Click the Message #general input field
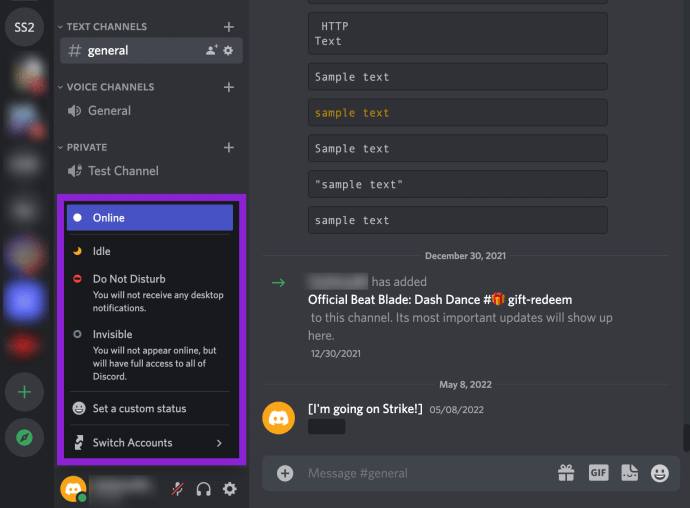Image resolution: width=690 pixels, height=508 pixels. pos(427,473)
